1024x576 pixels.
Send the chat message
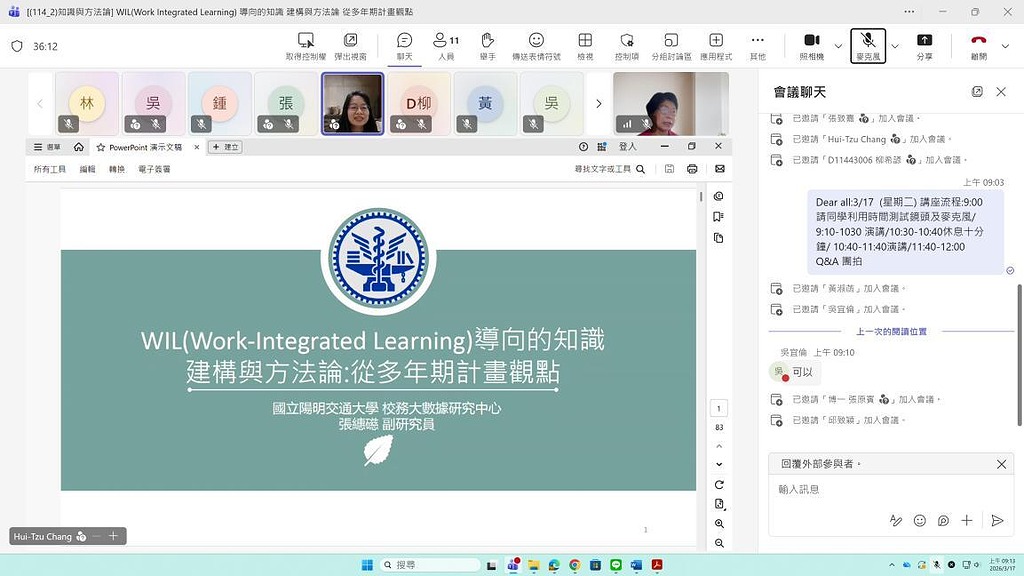[x=997, y=520]
